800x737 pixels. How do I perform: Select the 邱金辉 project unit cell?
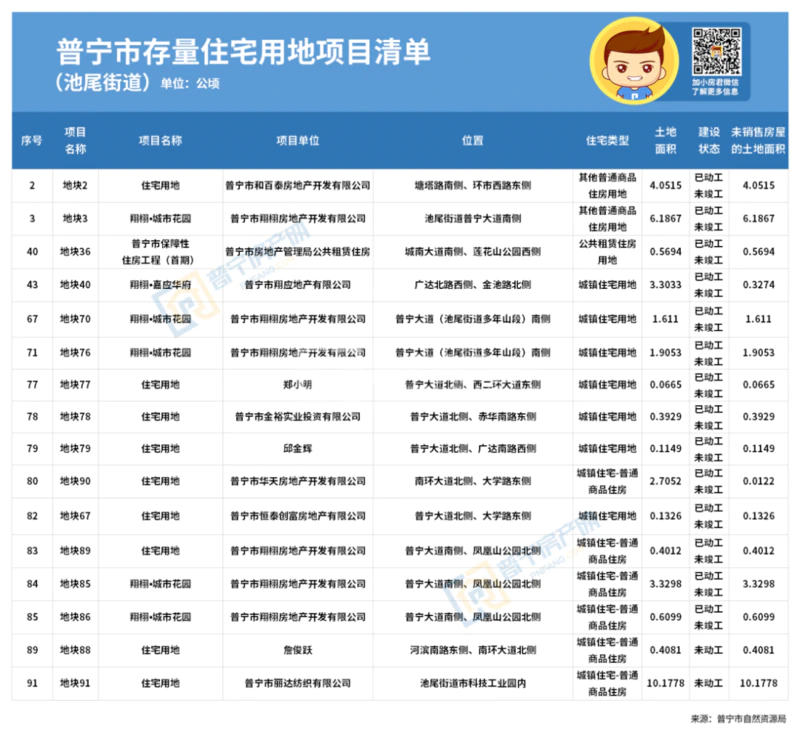pyautogui.click(x=297, y=450)
